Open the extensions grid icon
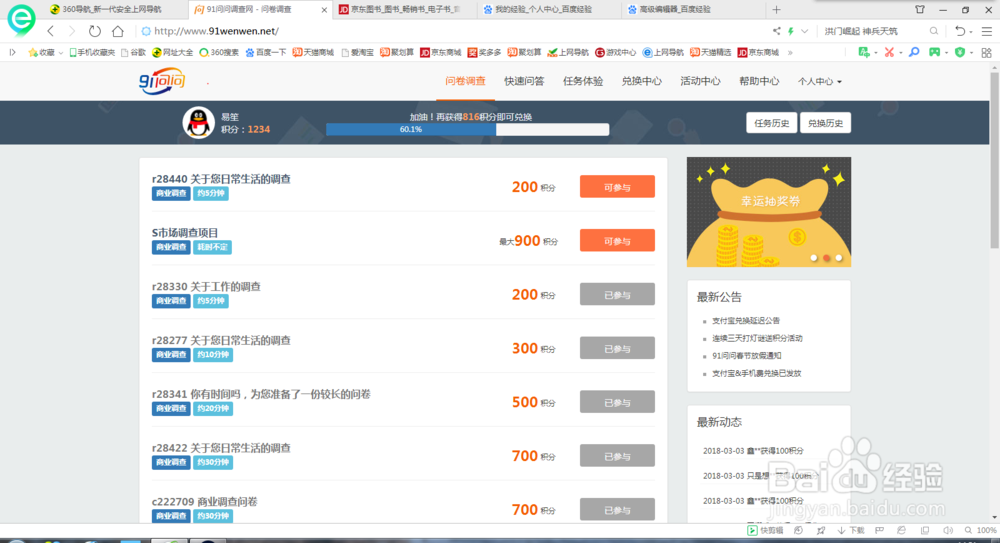The image size is (1000, 543). [987, 53]
